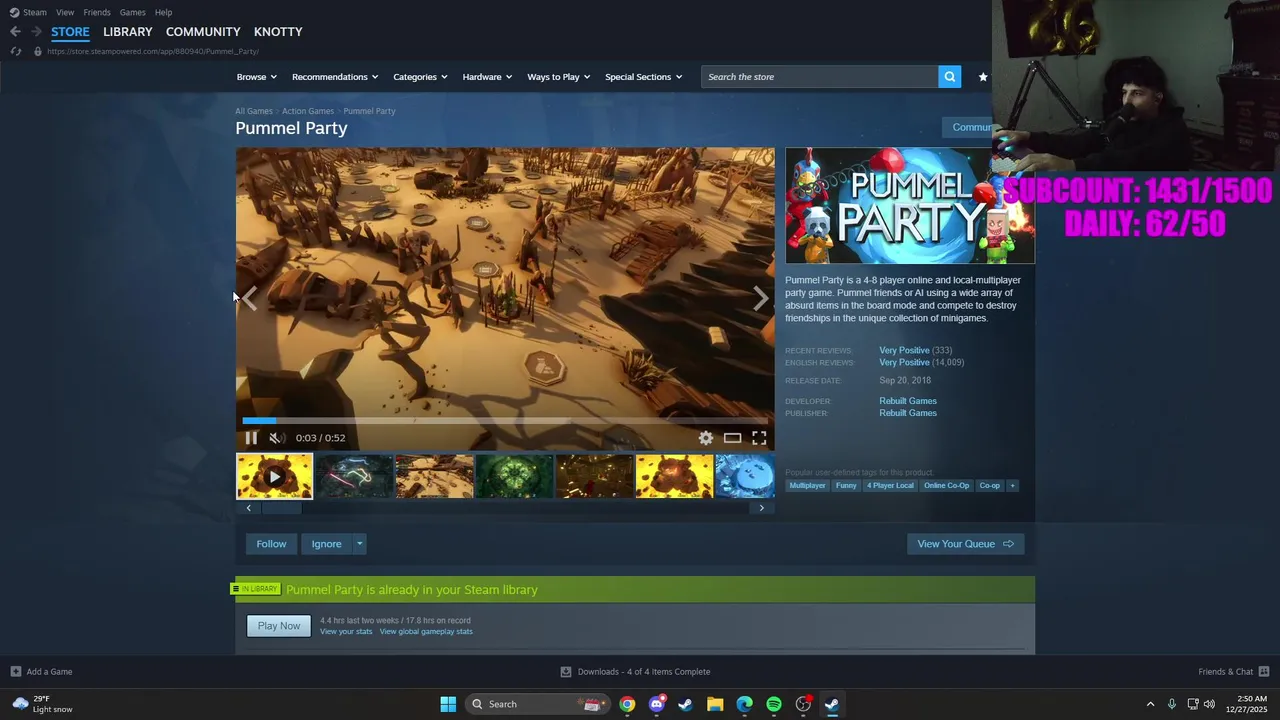This screenshot has width=1280, height=720.
Task: Open View Your Queue
Action: [x=965, y=544]
